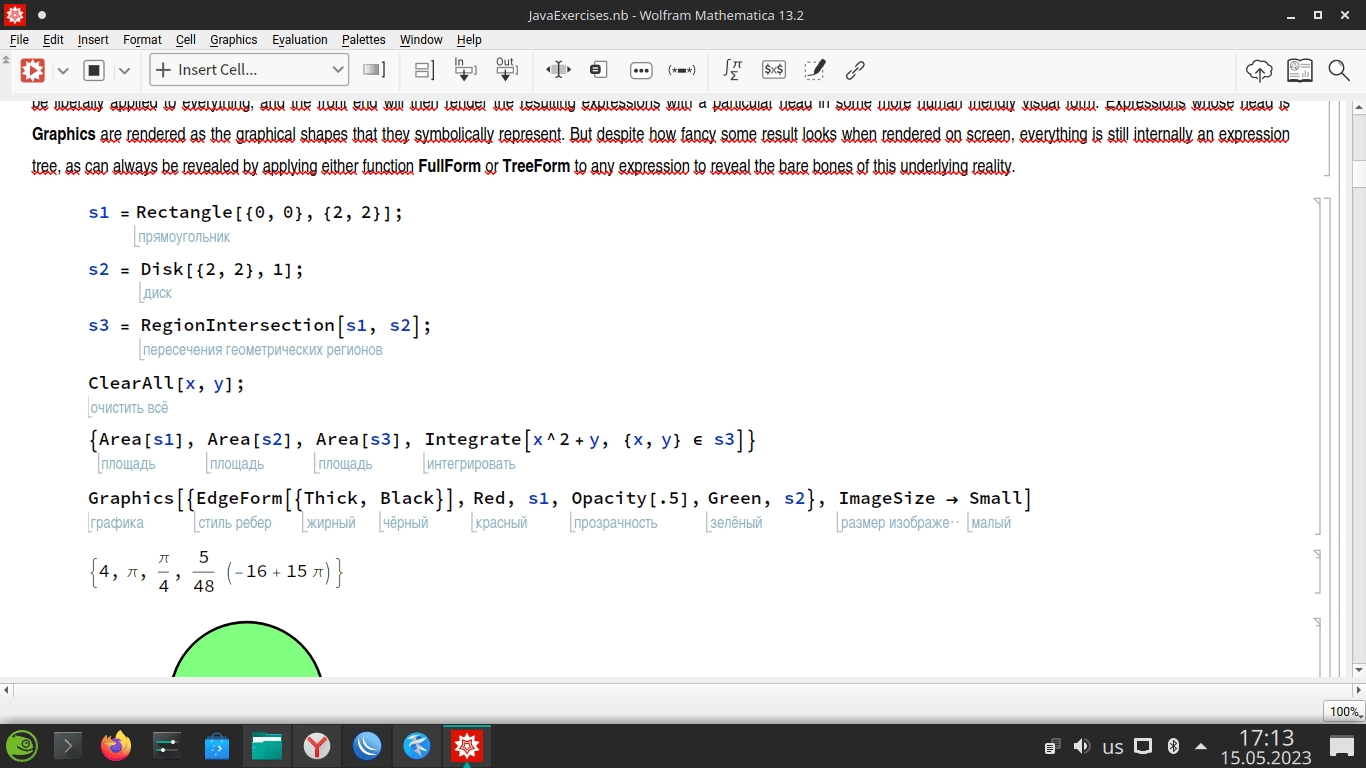Open the Insert Cell combo box
1366x768 pixels.
(249, 70)
